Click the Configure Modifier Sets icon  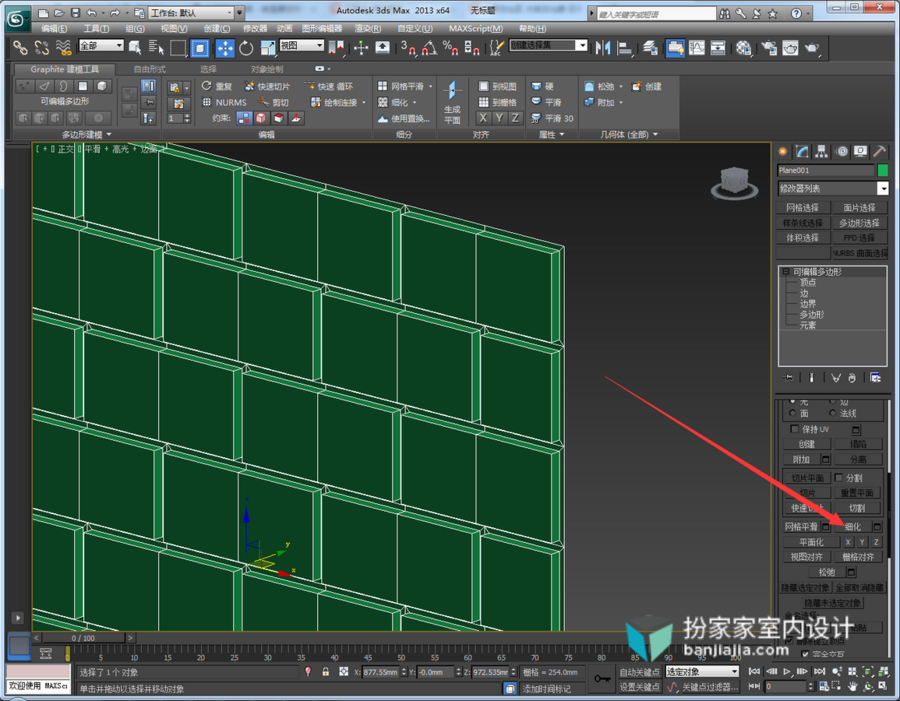875,377
